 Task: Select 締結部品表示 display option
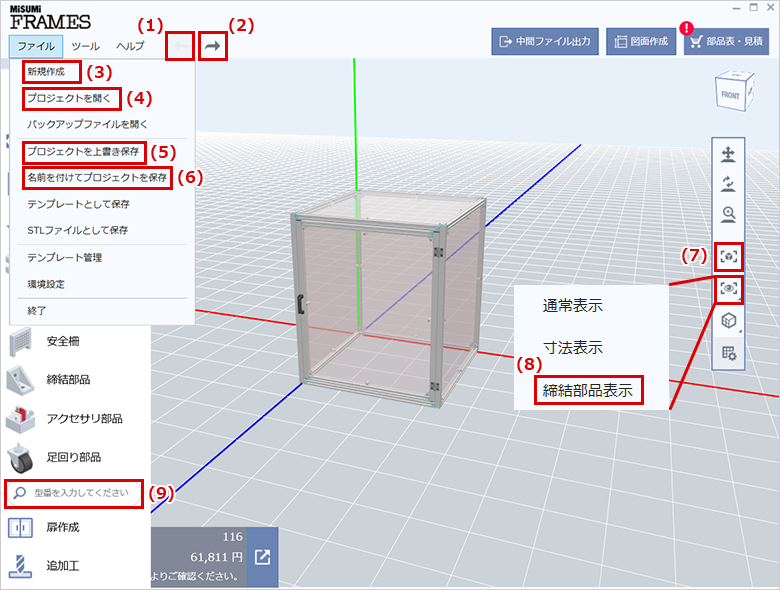coord(588,391)
